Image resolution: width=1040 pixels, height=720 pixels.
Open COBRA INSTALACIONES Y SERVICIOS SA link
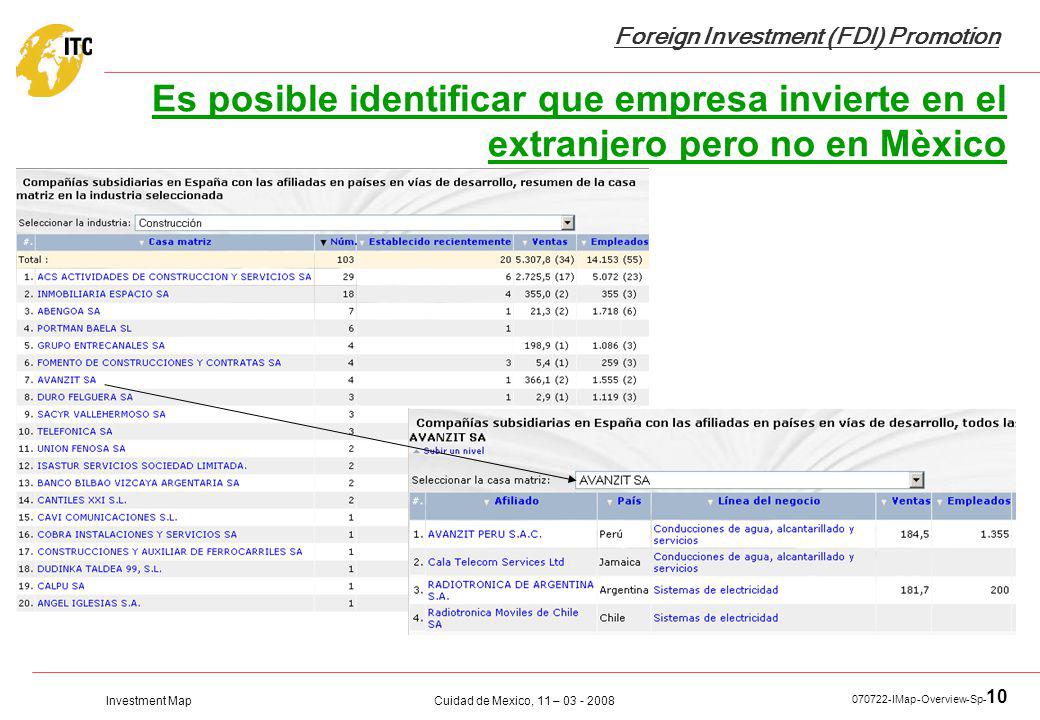click(x=137, y=536)
